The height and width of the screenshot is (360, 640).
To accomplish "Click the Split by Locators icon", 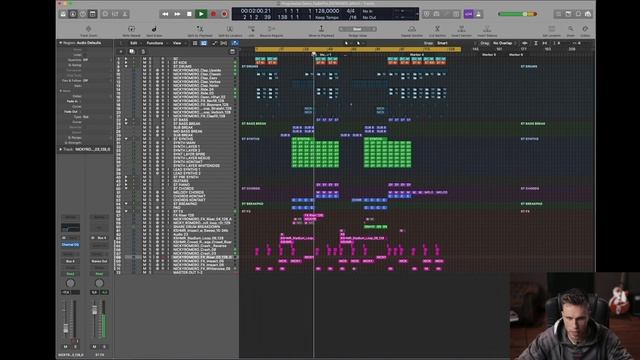I will click(x=230, y=29).
